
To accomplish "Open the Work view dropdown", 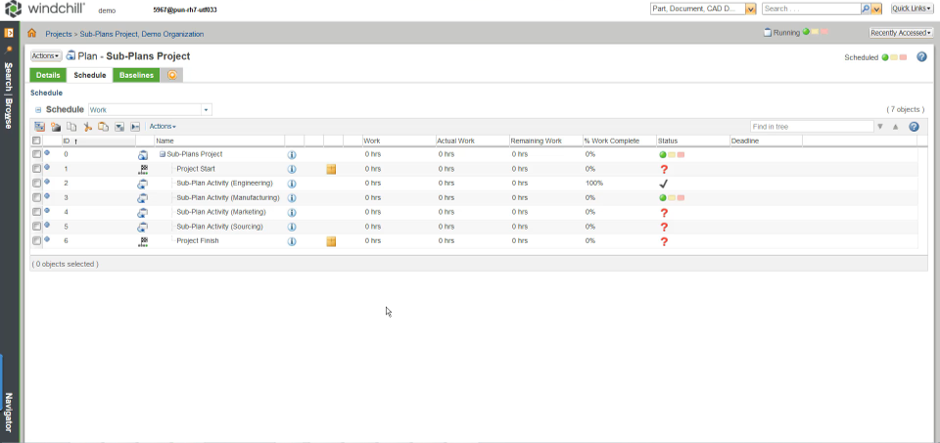I will click(206, 110).
